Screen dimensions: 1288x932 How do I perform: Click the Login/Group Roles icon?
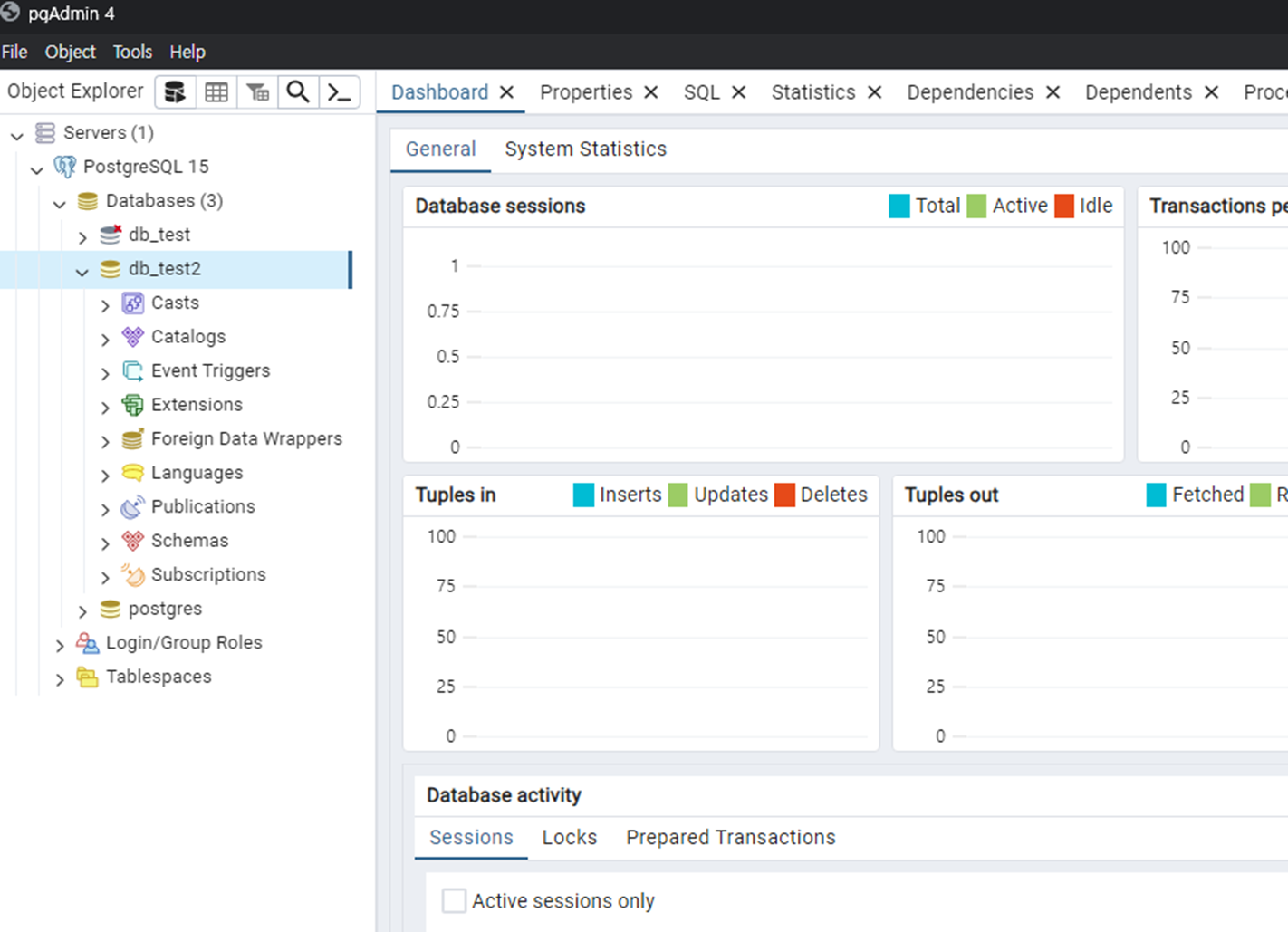tap(88, 643)
